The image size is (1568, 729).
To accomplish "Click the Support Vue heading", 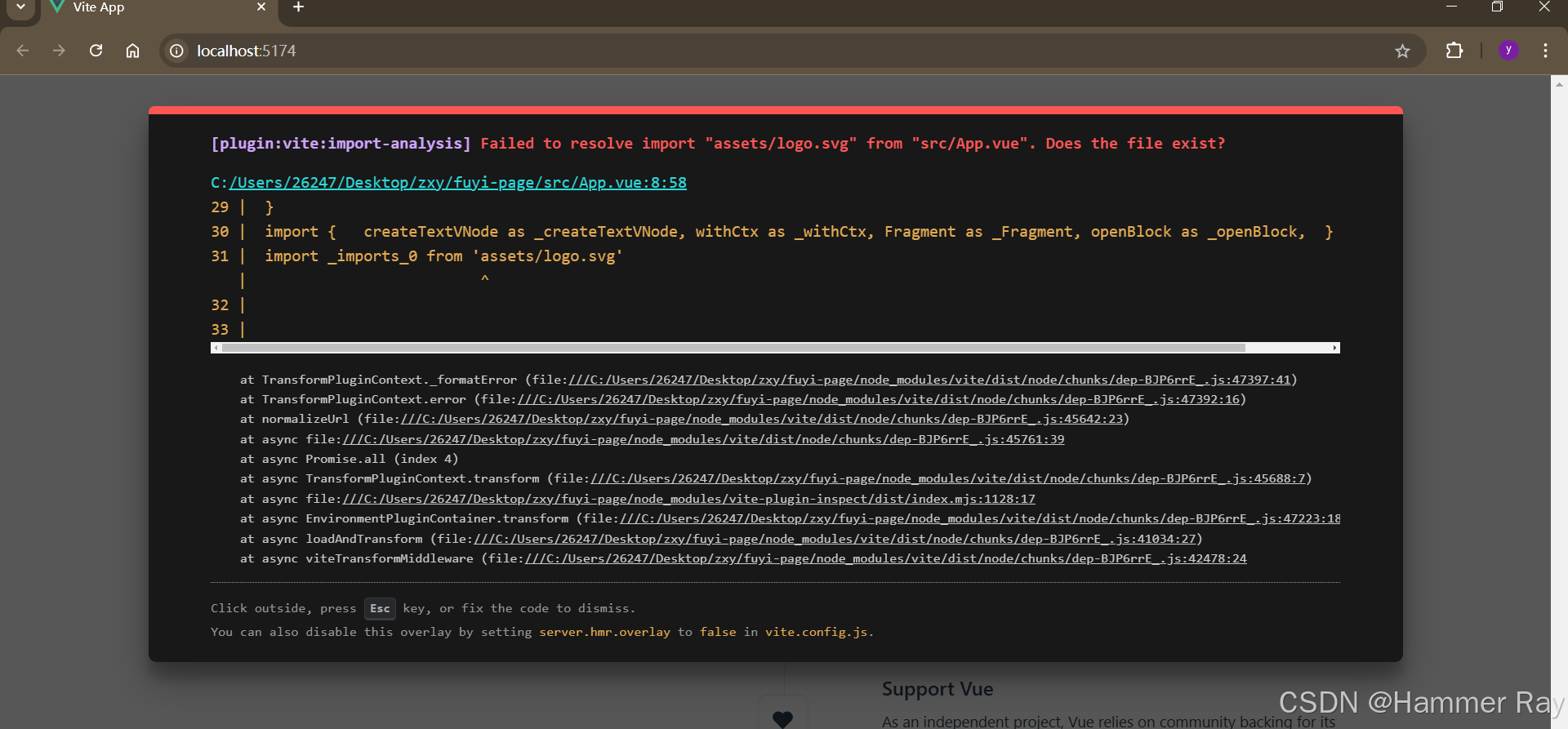I will [x=938, y=689].
